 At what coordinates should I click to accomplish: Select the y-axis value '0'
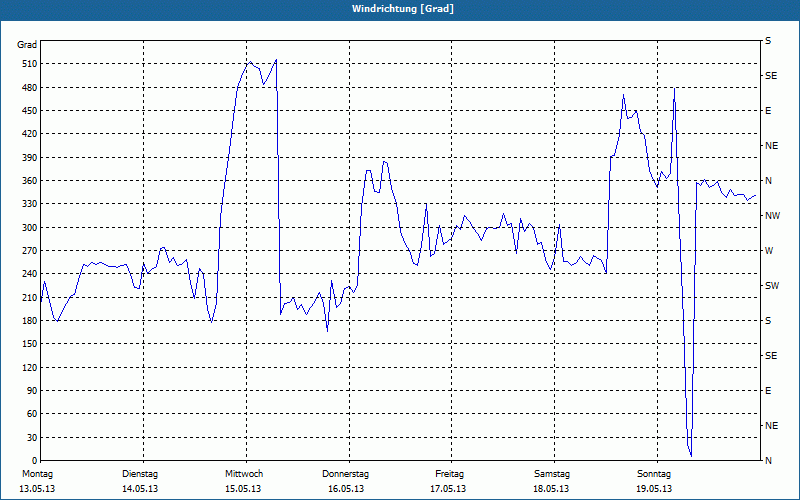(34, 461)
